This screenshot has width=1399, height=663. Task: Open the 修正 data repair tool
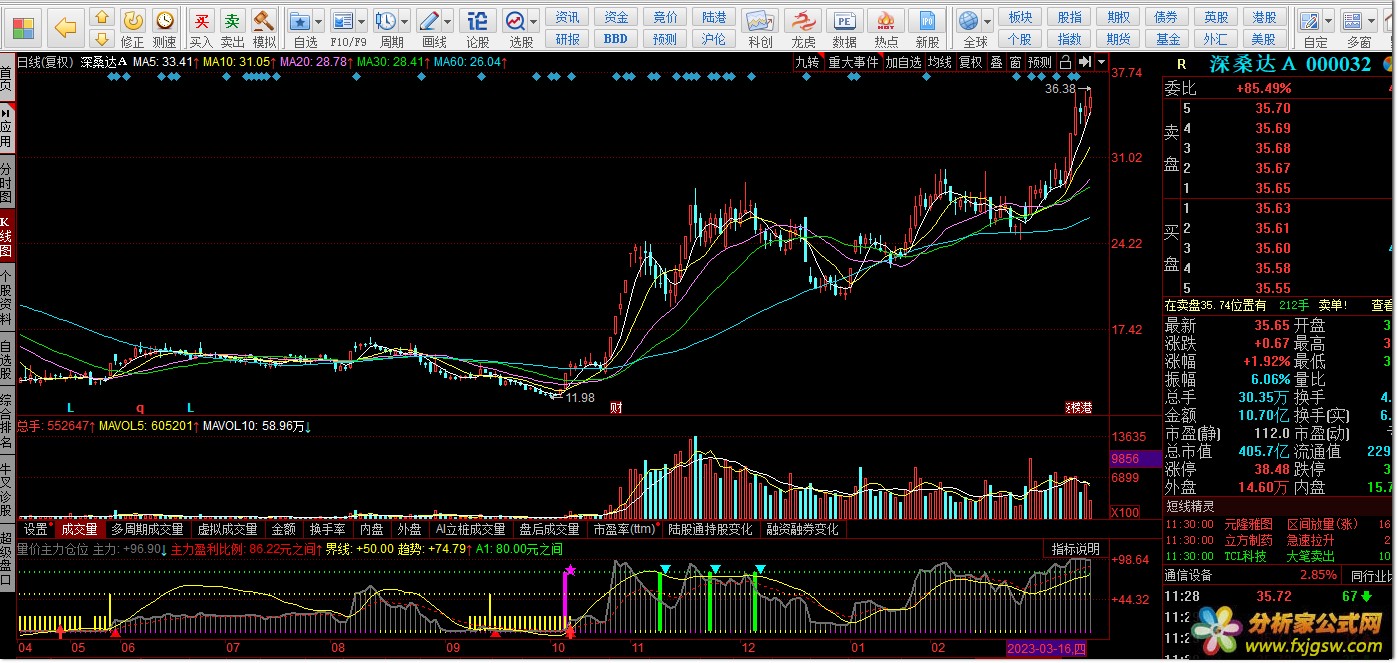133,28
